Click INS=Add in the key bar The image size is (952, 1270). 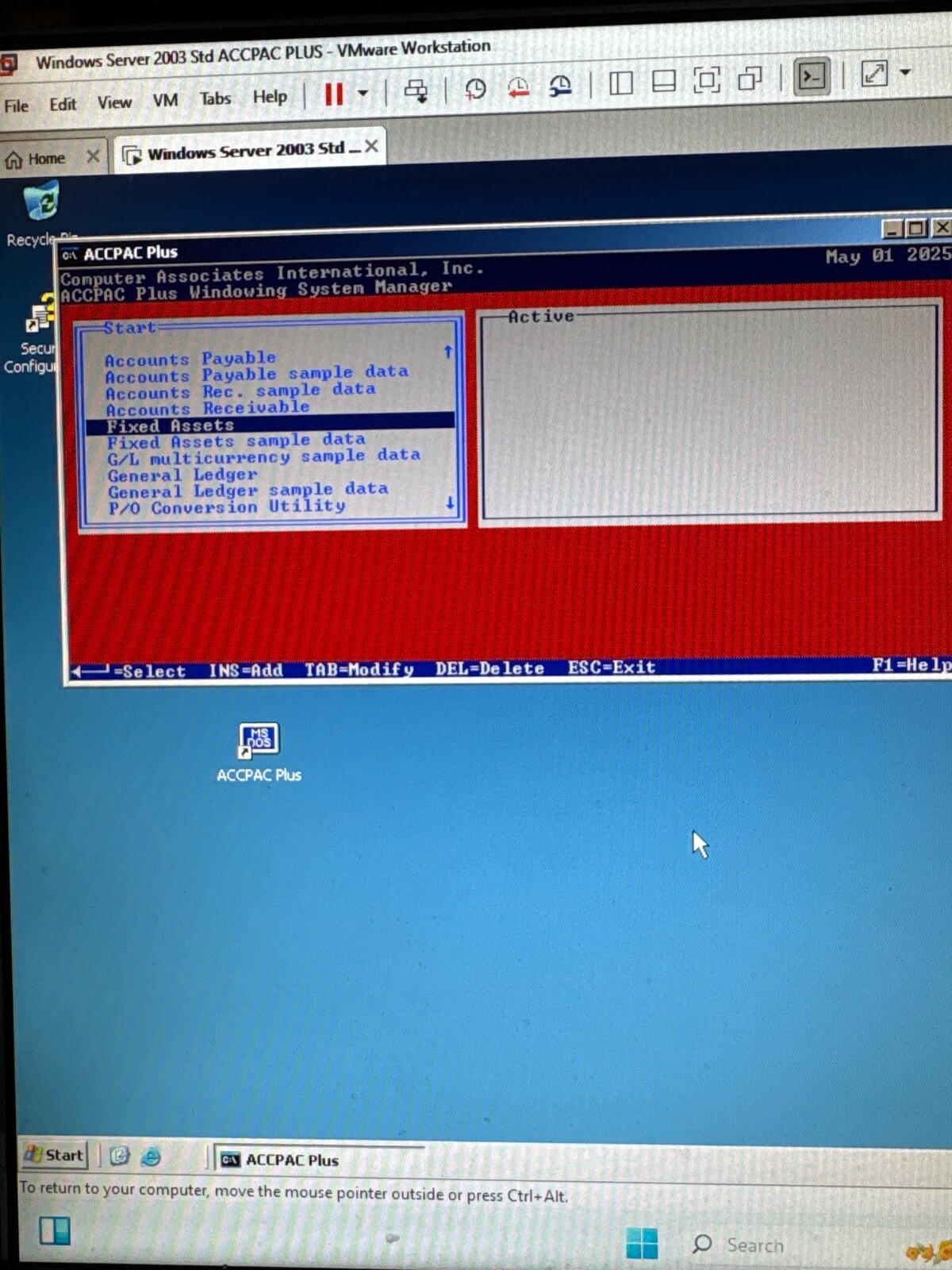coord(245,671)
